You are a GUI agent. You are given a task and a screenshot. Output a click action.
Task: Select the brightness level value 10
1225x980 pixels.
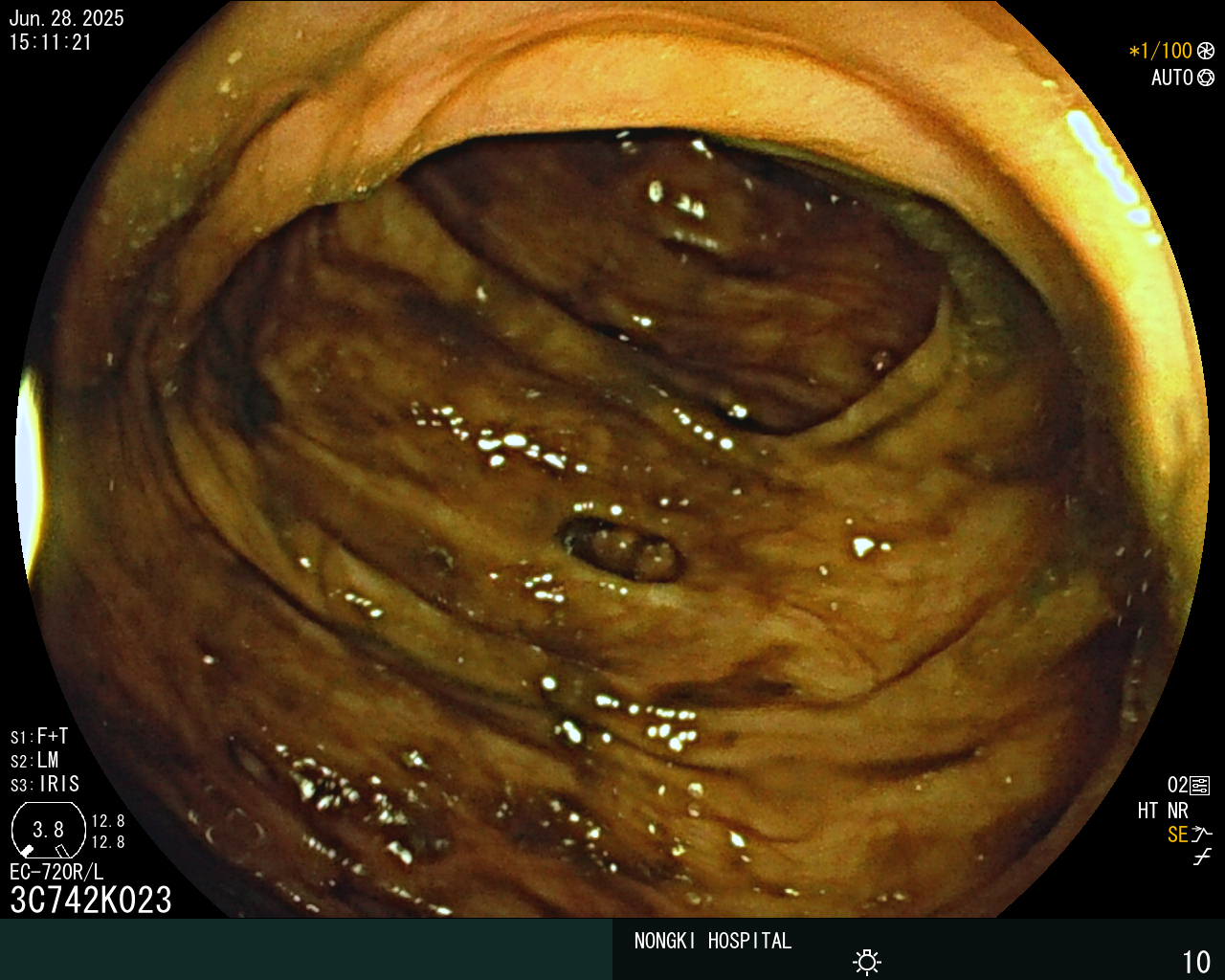[1196, 962]
